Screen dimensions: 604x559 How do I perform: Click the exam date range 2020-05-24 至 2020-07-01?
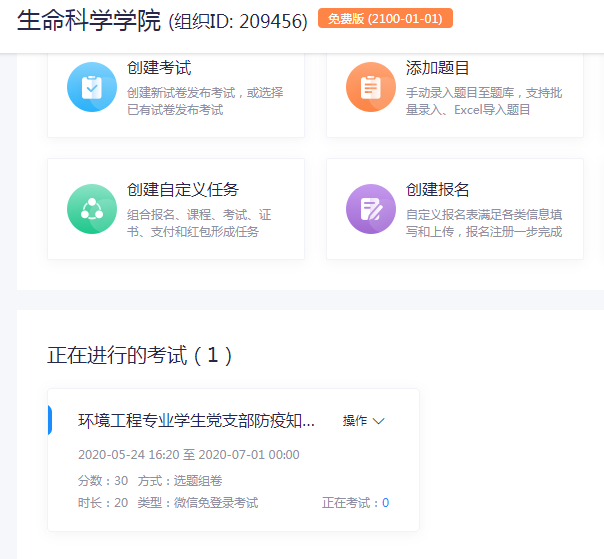(188, 455)
